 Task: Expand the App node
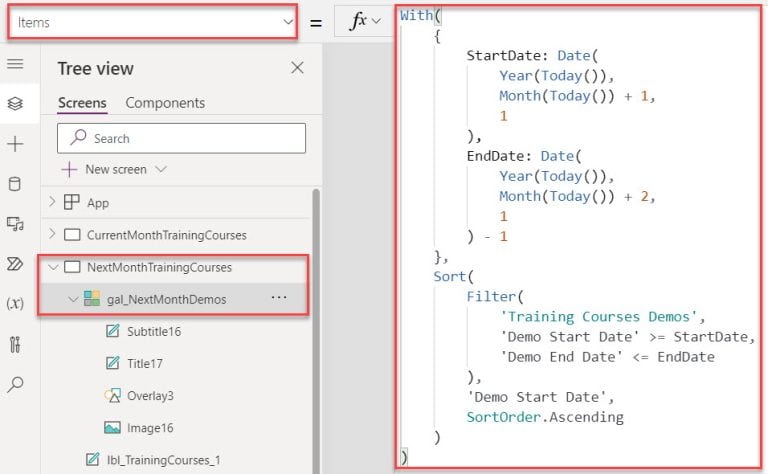52,202
